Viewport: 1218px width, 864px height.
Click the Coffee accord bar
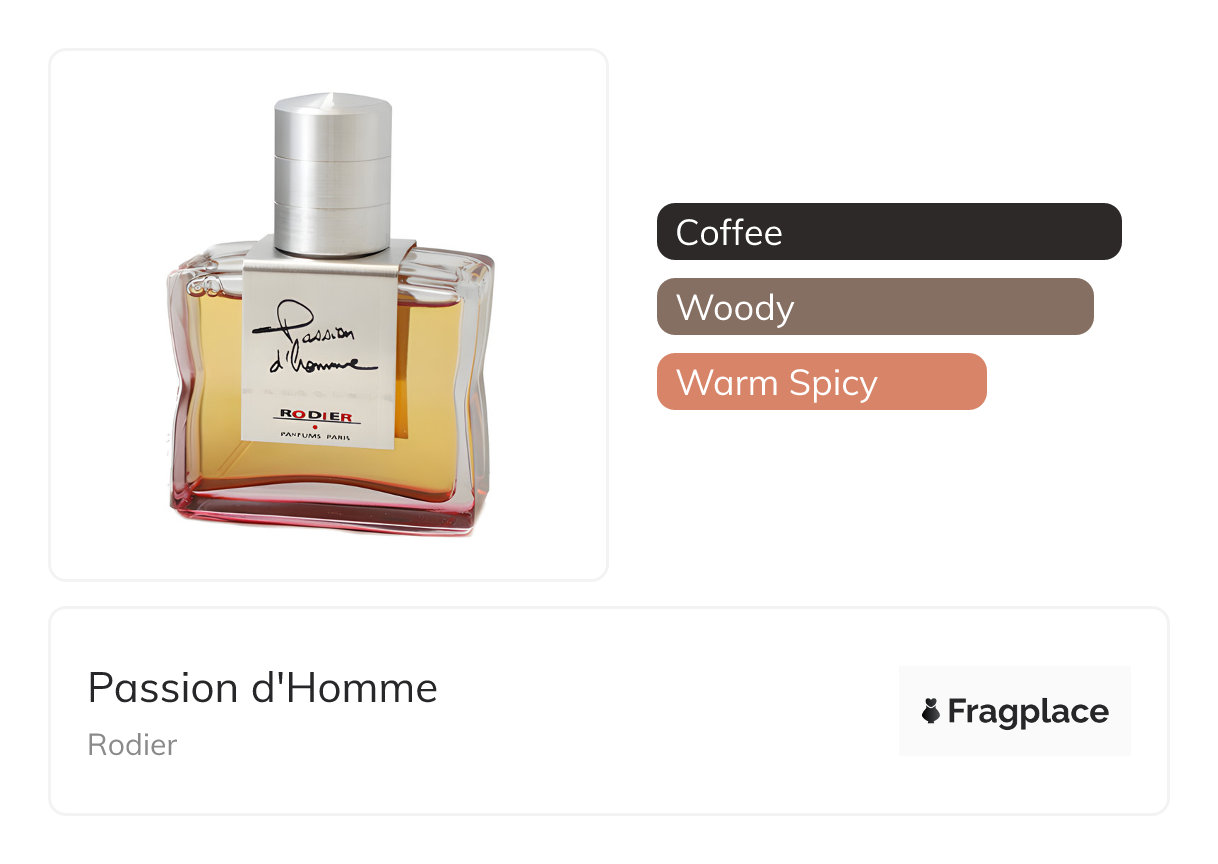click(x=889, y=232)
